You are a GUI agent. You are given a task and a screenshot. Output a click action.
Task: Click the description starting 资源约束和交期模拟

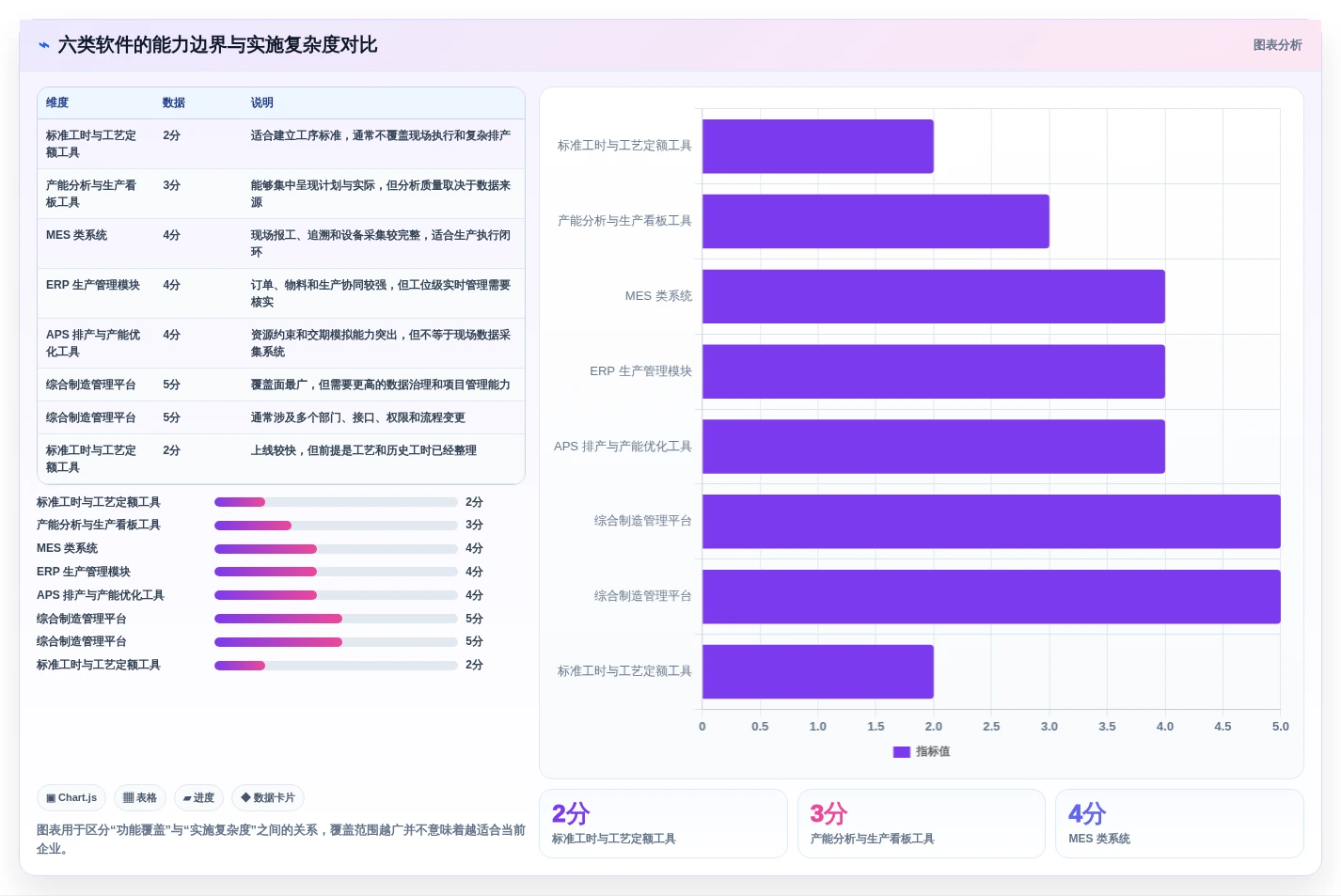[x=381, y=343]
